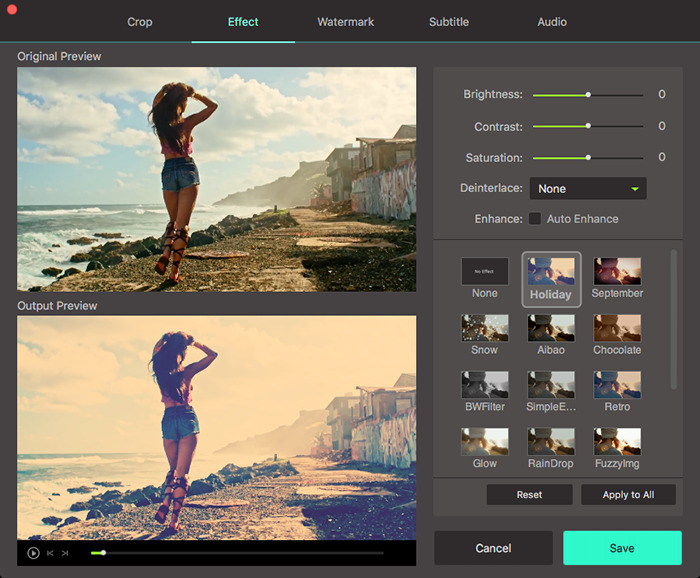Open the Deinterlace dropdown
This screenshot has height=578, width=700.
587,188
